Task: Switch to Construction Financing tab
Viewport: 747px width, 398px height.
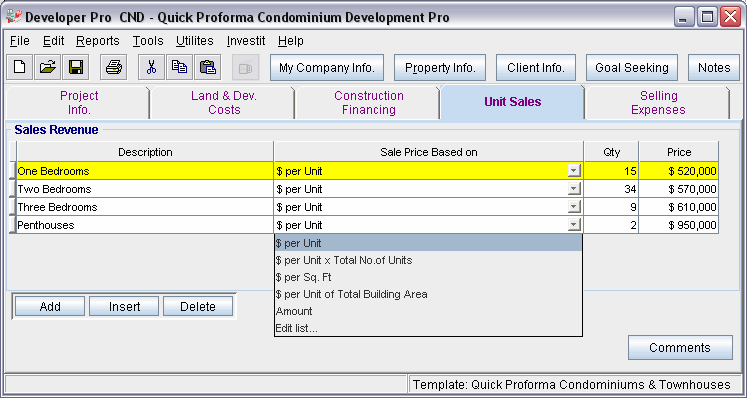Action: tap(368, 102)
